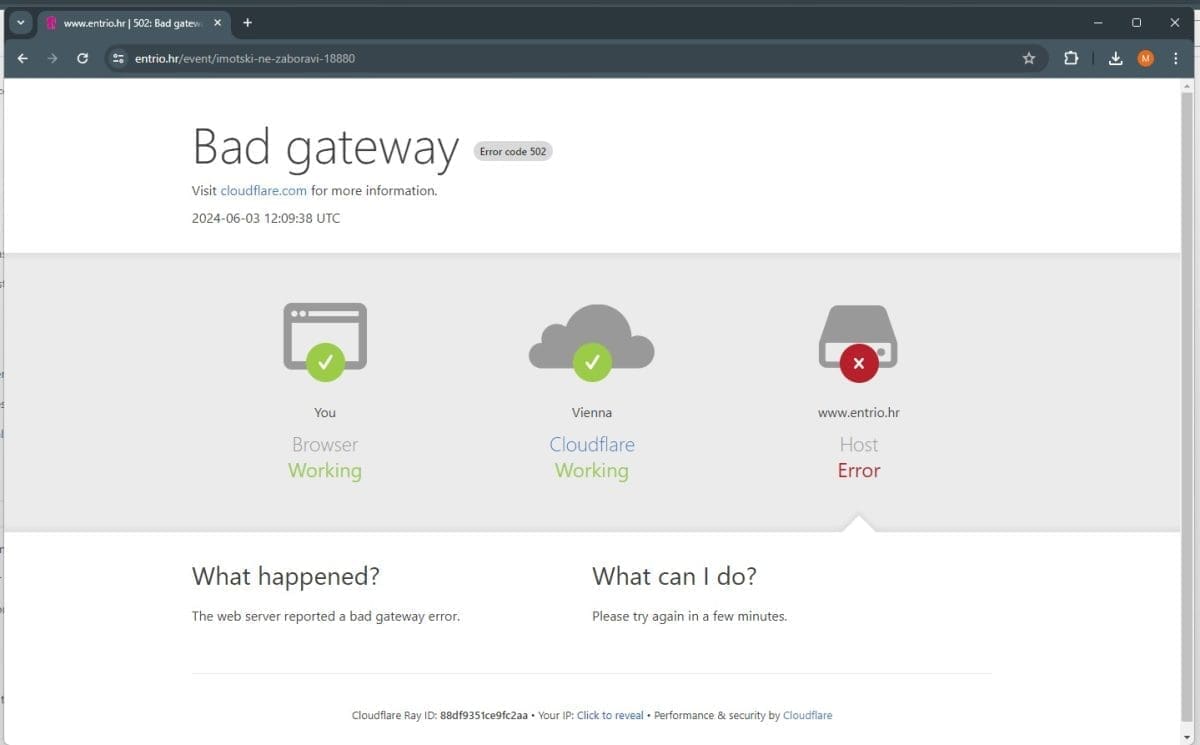Click the browser back arrow button

(23, 58)
